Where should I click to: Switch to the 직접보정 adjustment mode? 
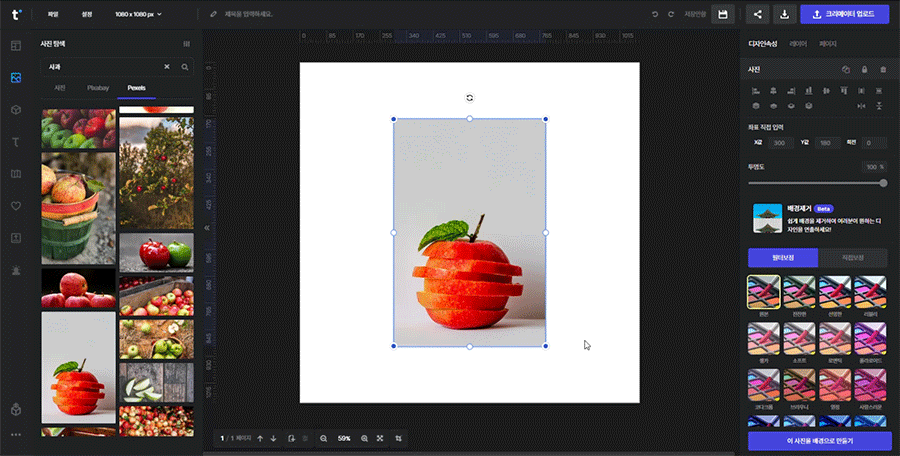click(852, 258)
